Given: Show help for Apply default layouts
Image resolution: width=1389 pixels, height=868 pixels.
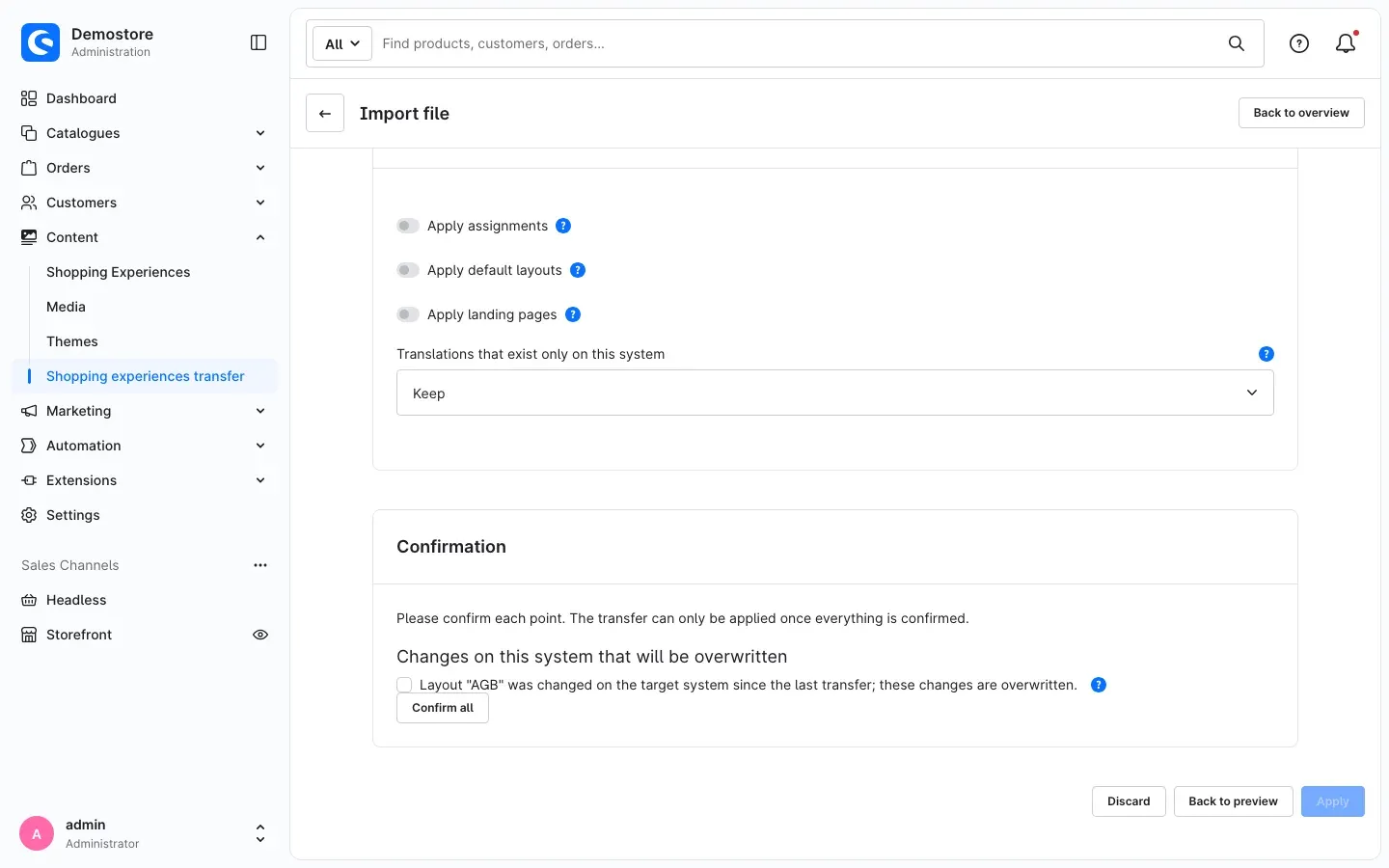Looking at the screenshot, I should [x=578, y=270].
